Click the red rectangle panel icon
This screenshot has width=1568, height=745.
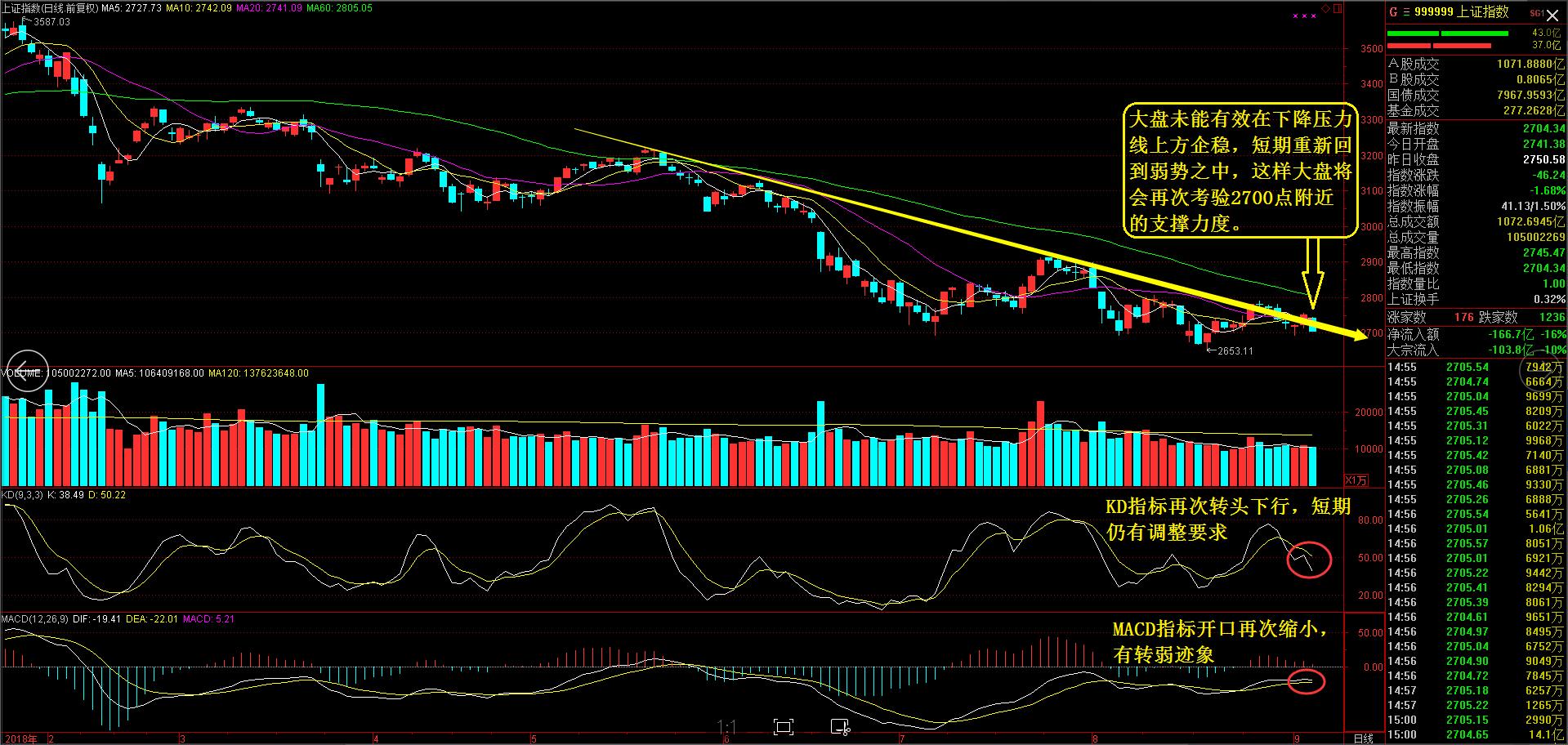1338,10
